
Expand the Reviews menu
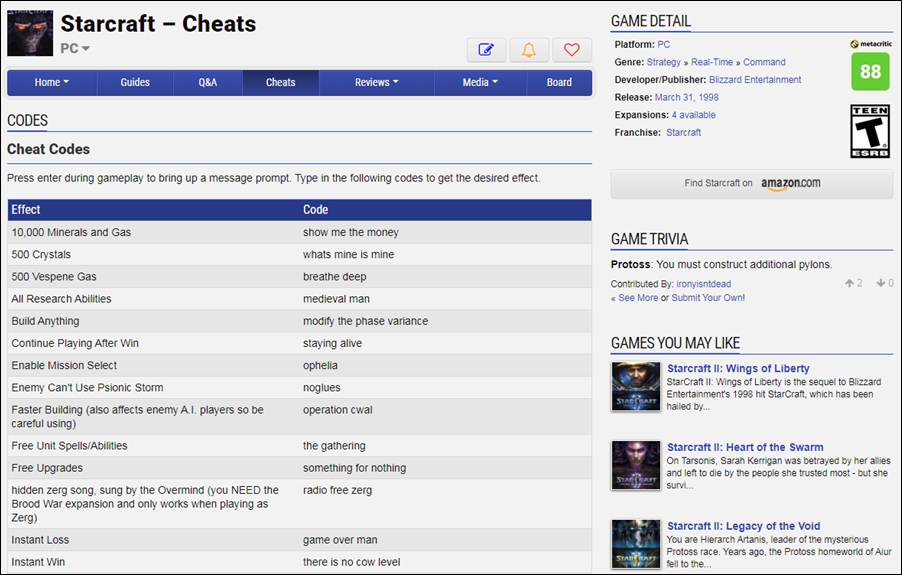pos(376,82)
